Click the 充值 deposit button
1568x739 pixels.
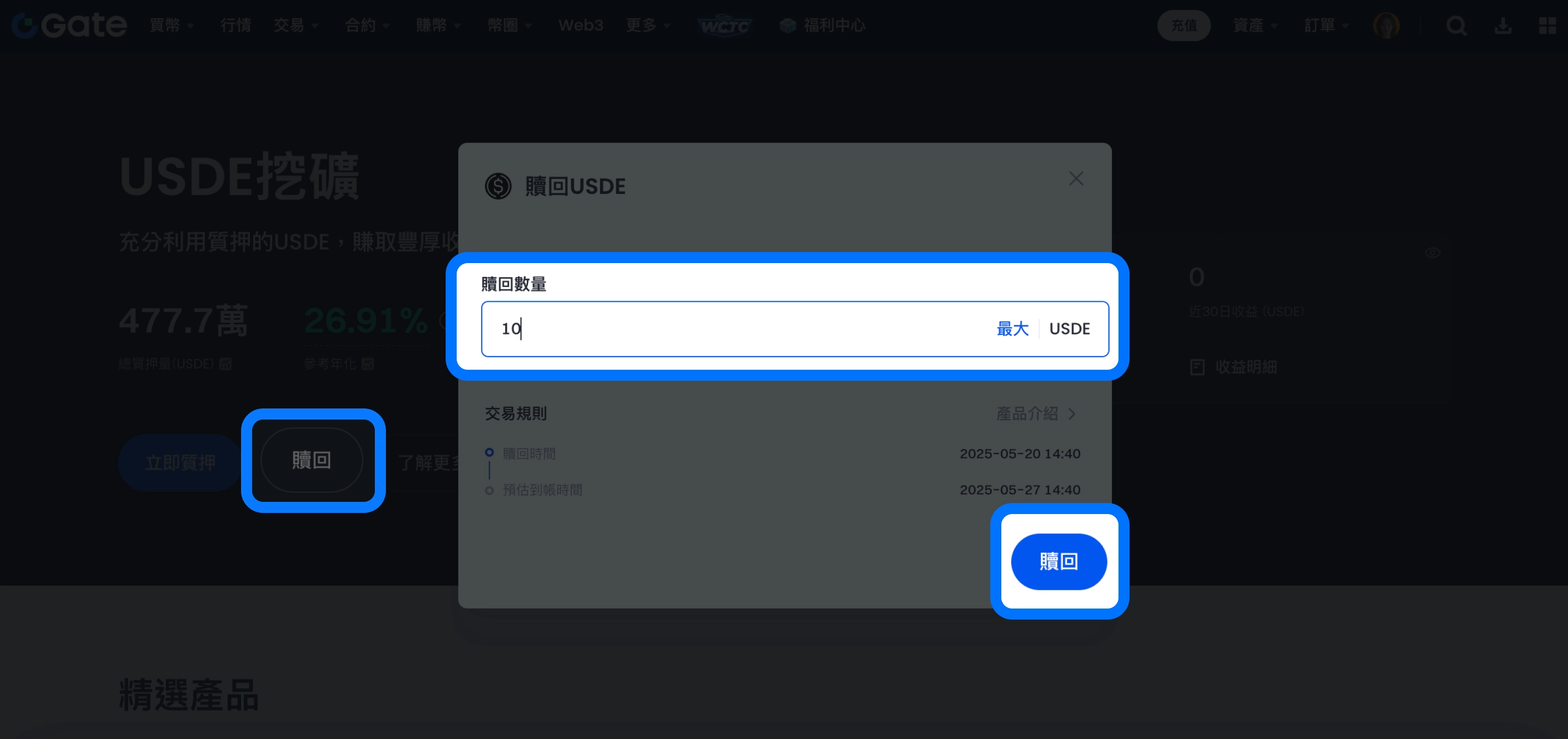1183,25
